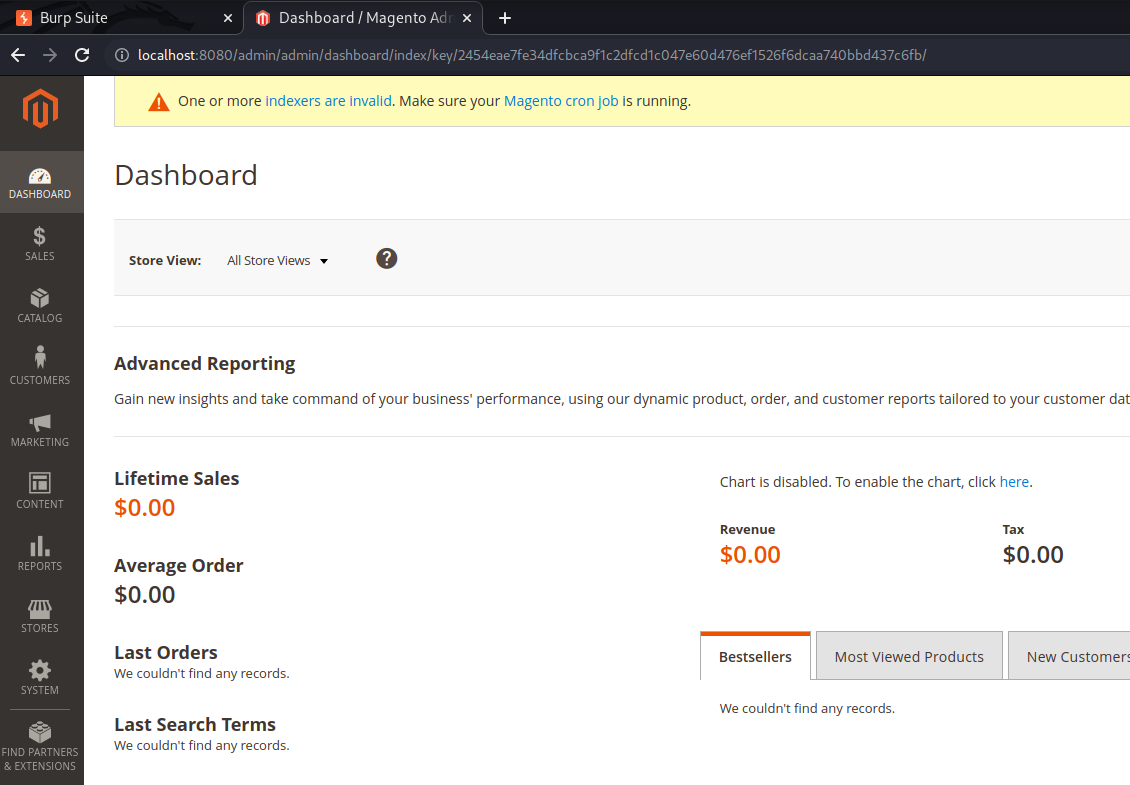Select the Dashboard / Magento Admin browser tab
Screen dimensions: 1130x785
(x=363, y=18)
